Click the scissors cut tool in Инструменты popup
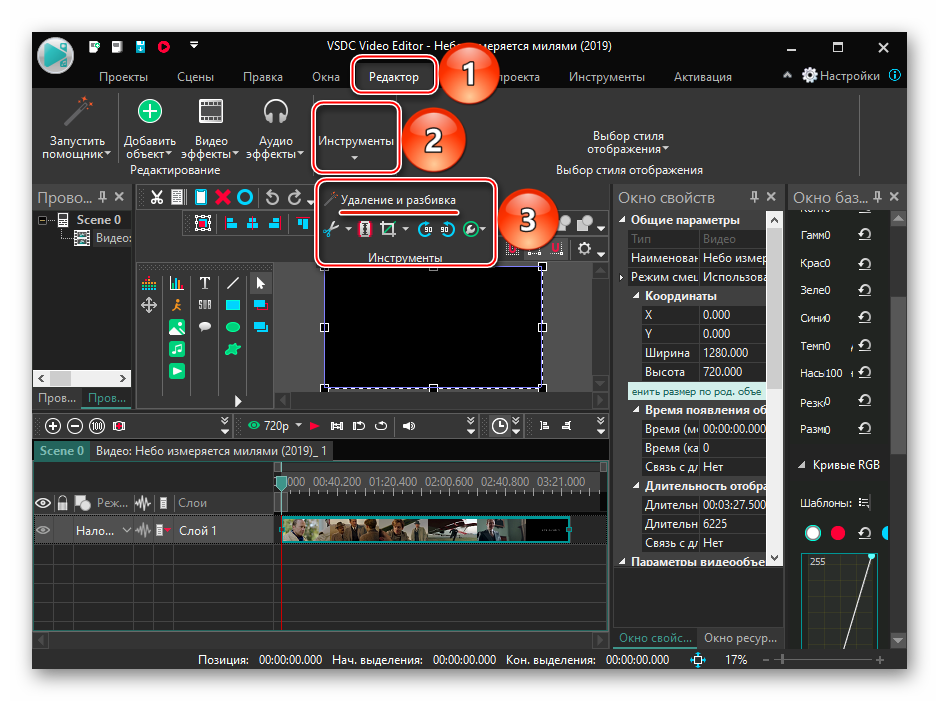939x701 pixels. pyautogui.click(x=331, y=229)
